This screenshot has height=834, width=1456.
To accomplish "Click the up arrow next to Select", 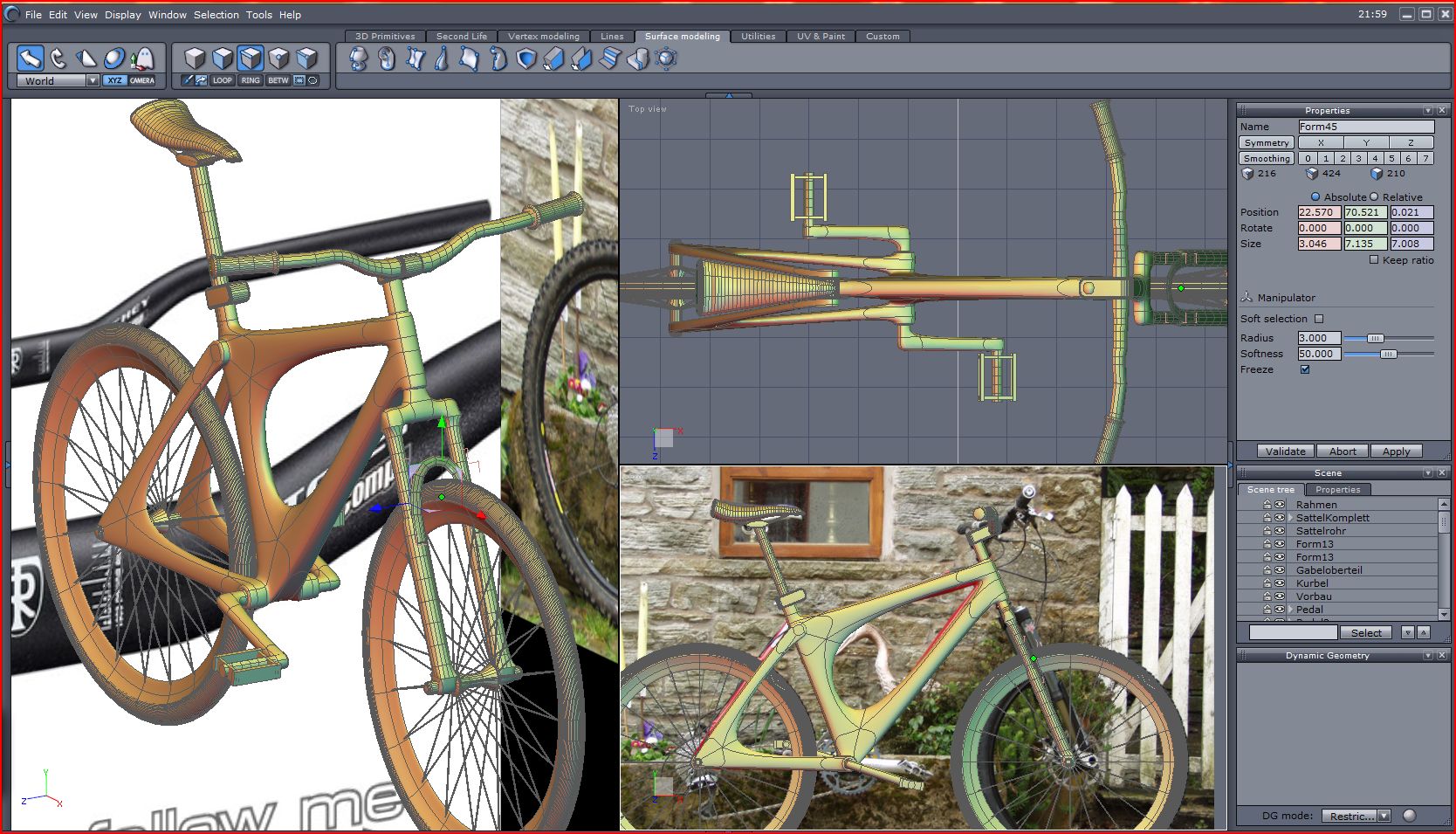I will (x=1423, y=632).
